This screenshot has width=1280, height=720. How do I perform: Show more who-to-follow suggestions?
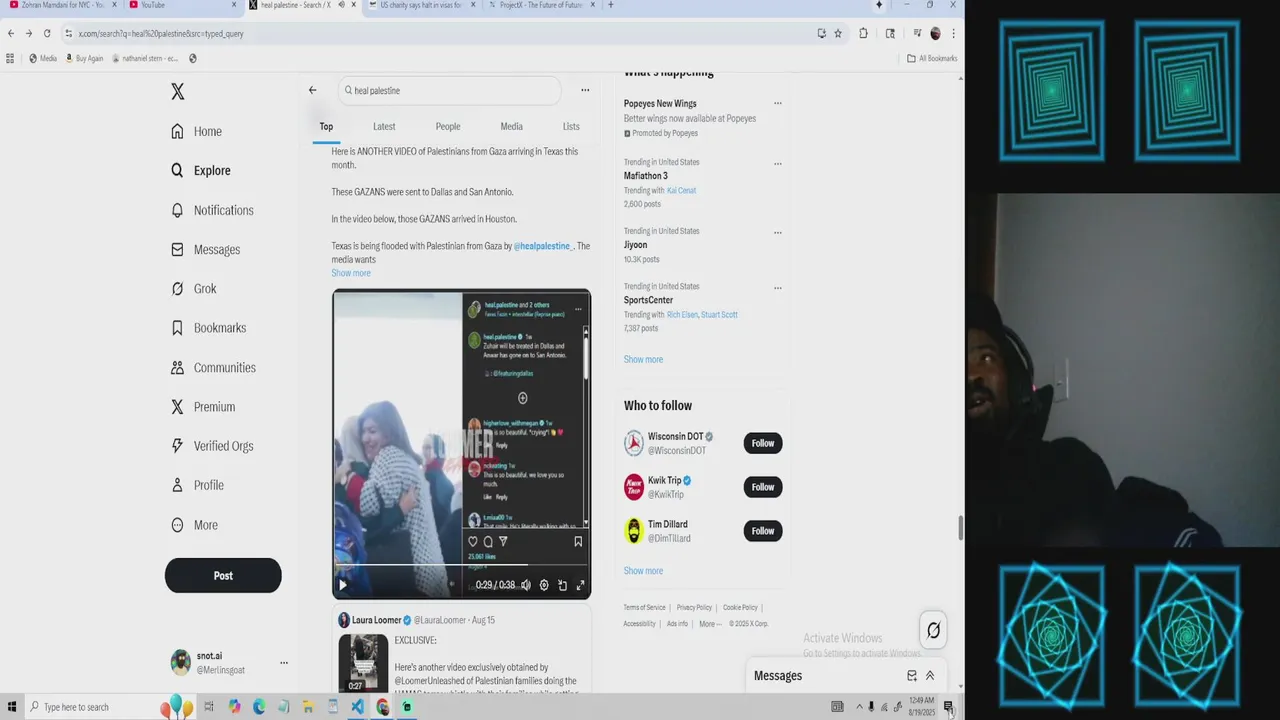[643, 571]
